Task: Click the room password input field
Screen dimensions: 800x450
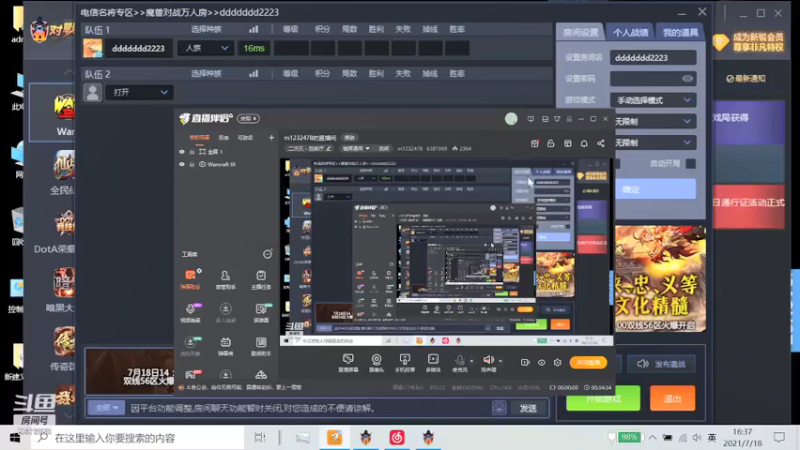Action: point(653,79)
